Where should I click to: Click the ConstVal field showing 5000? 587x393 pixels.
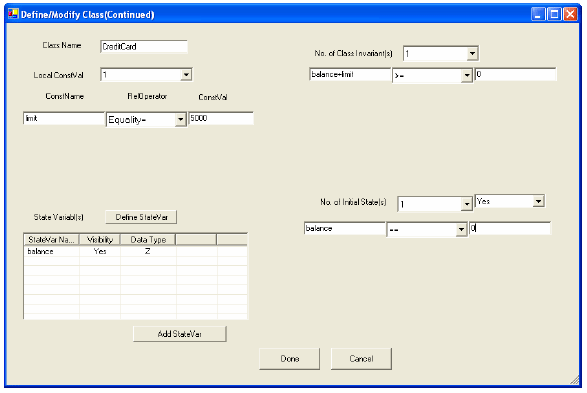(221, 118)
